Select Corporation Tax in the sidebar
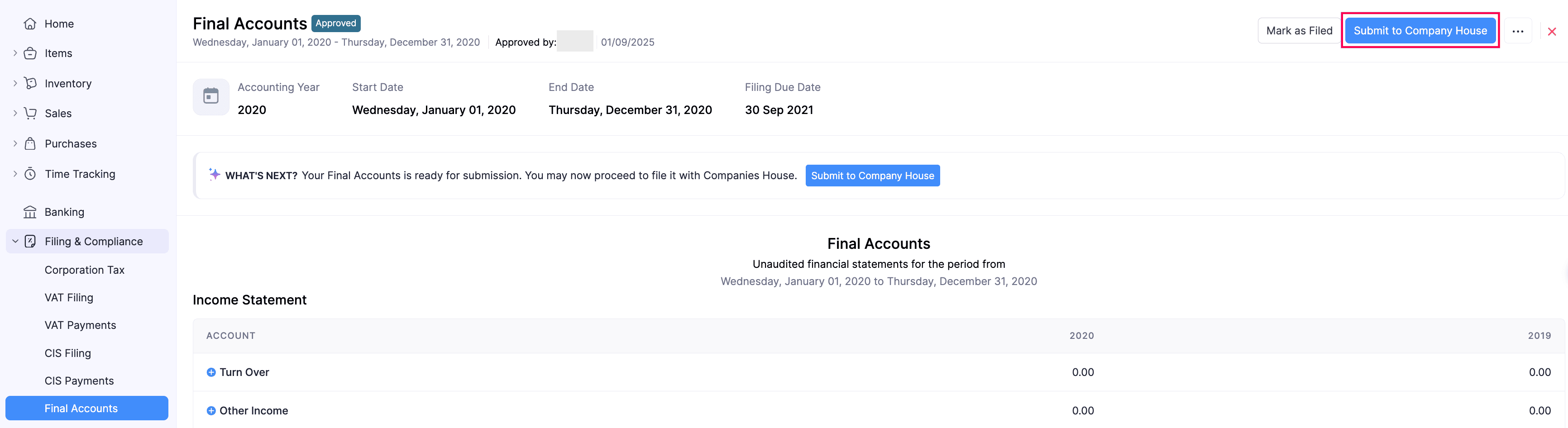 coord(84,270)
